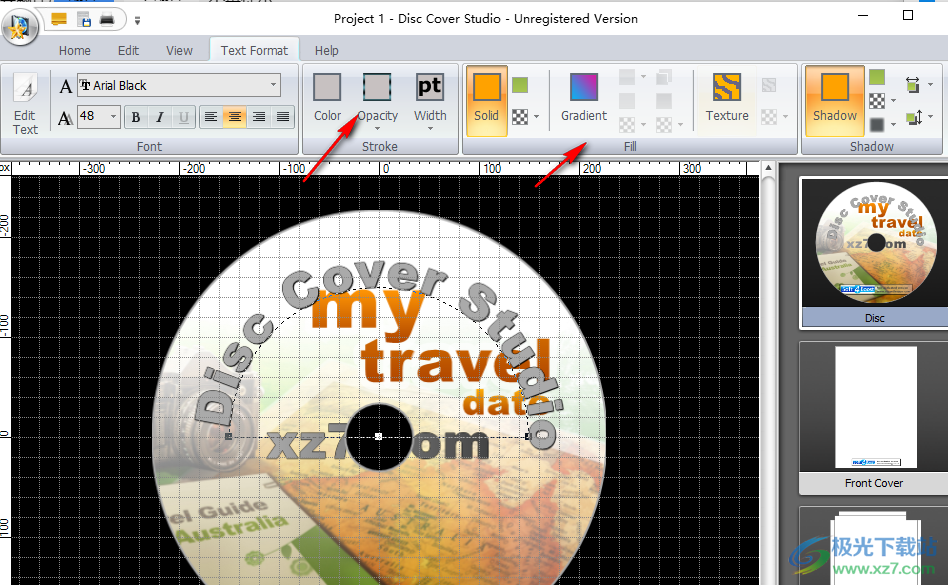Screen dimensions: 948x585
Task: Pick the green shadow color swatch
Action: tap(877, 77)
